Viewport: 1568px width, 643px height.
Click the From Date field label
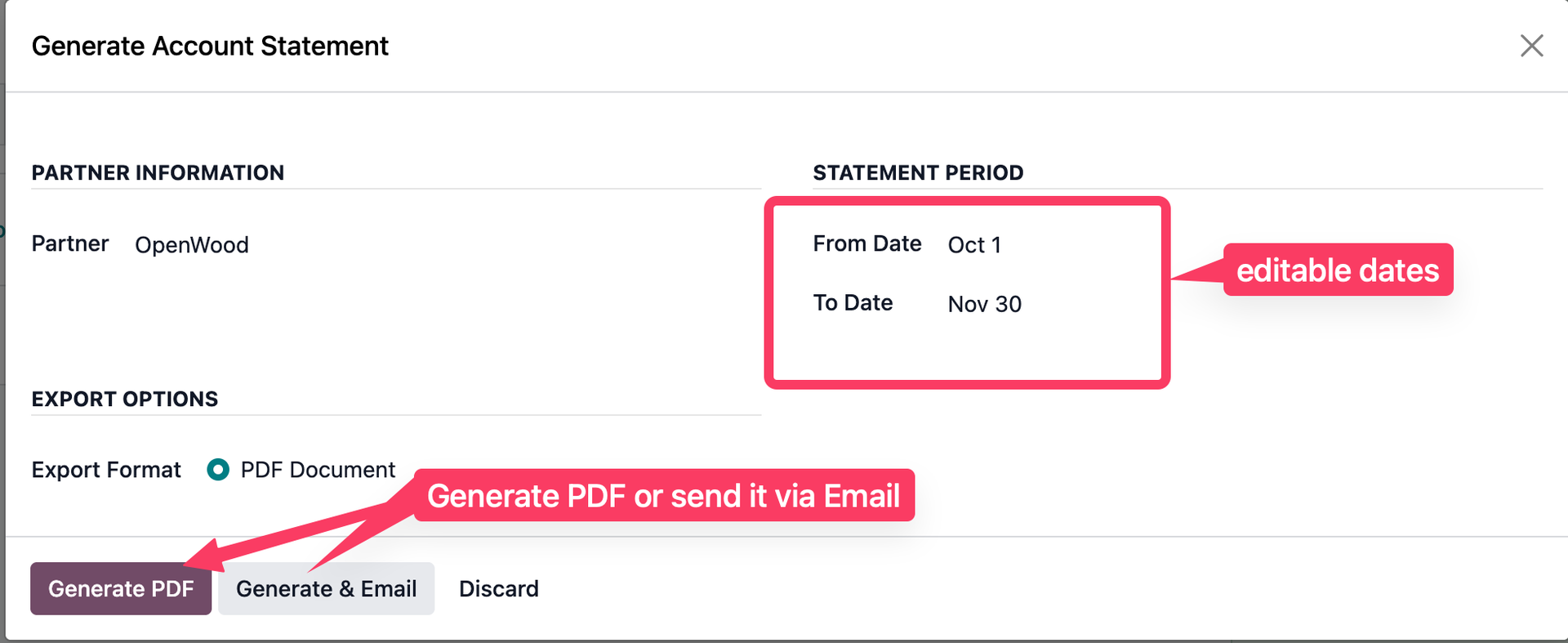pos(867,243)
